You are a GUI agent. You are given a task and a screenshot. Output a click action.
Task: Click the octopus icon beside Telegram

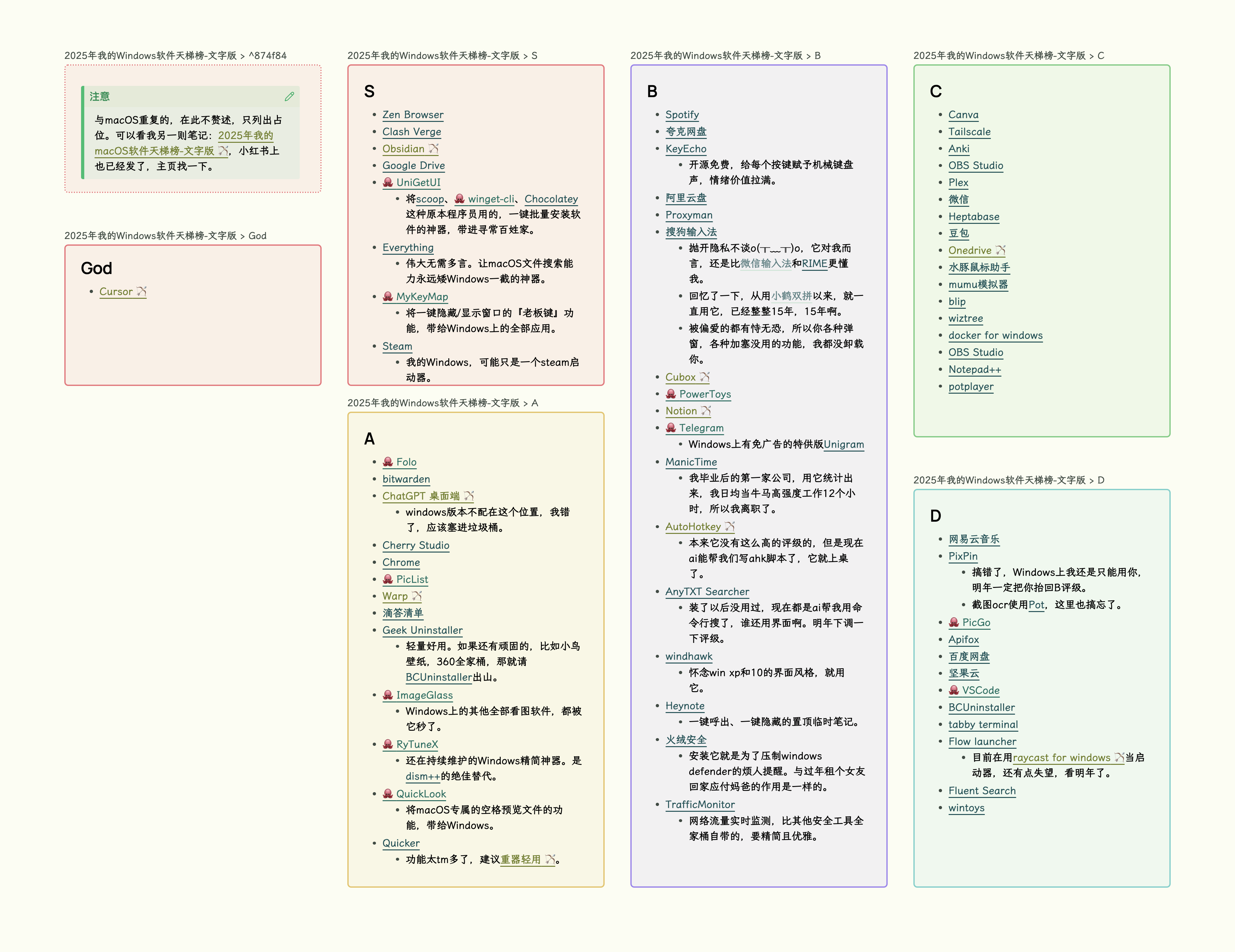[671, 428]
